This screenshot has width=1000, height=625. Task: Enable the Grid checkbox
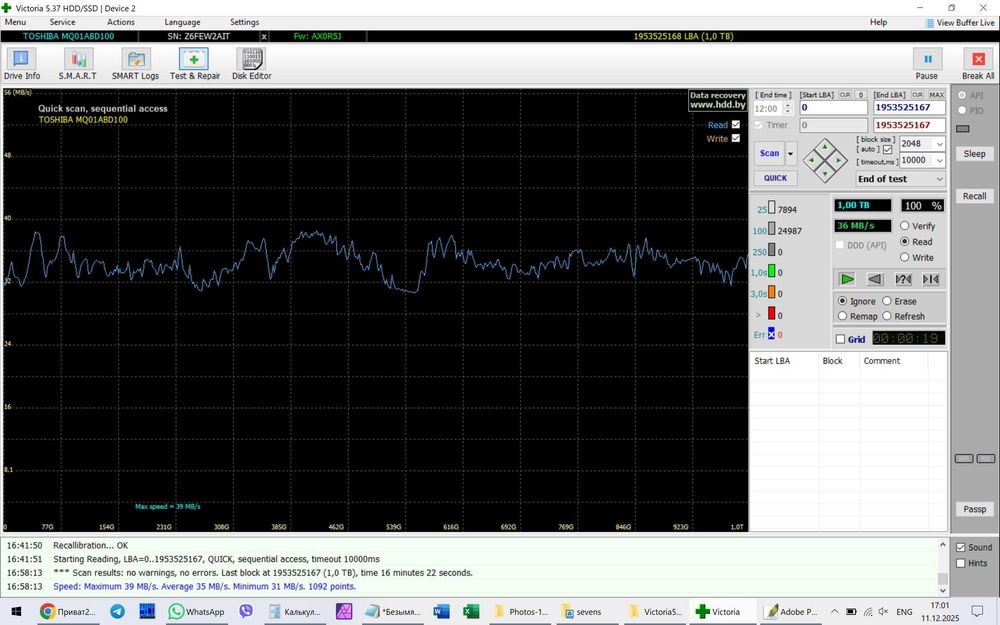coord(840,339)
